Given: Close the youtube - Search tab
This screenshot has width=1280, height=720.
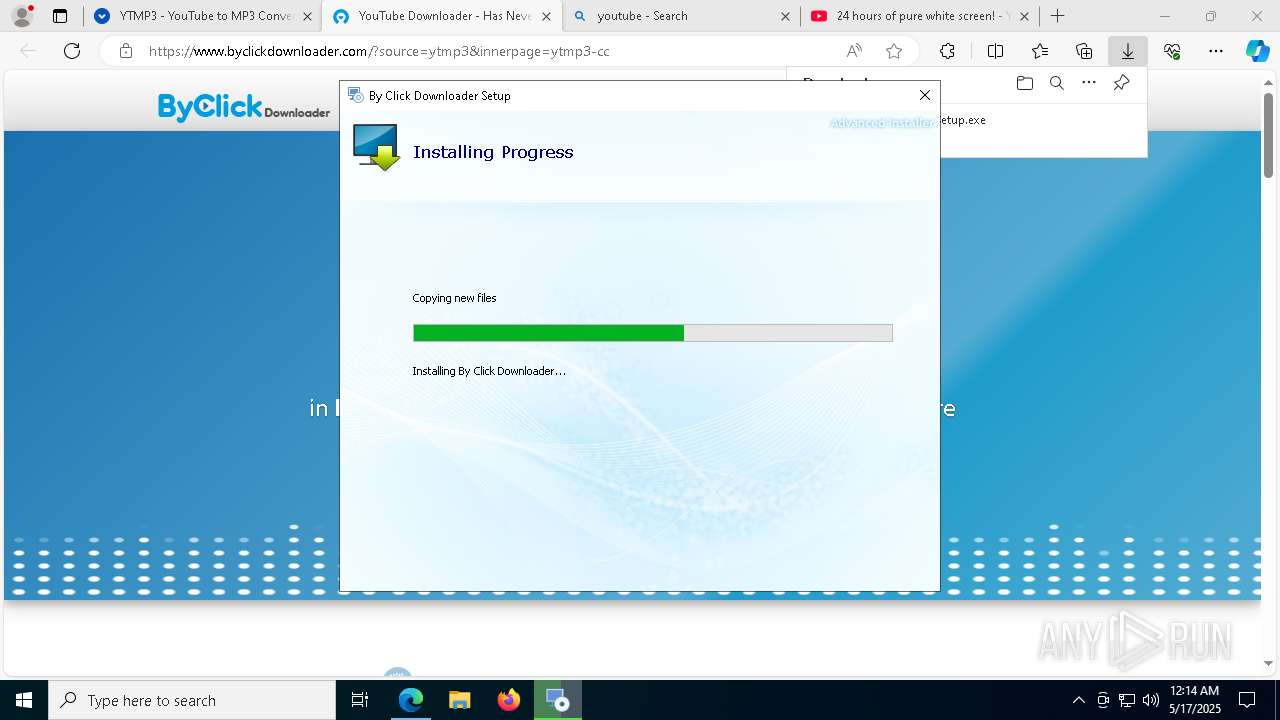Looking at the screenshot, I should tap(785, 16).
